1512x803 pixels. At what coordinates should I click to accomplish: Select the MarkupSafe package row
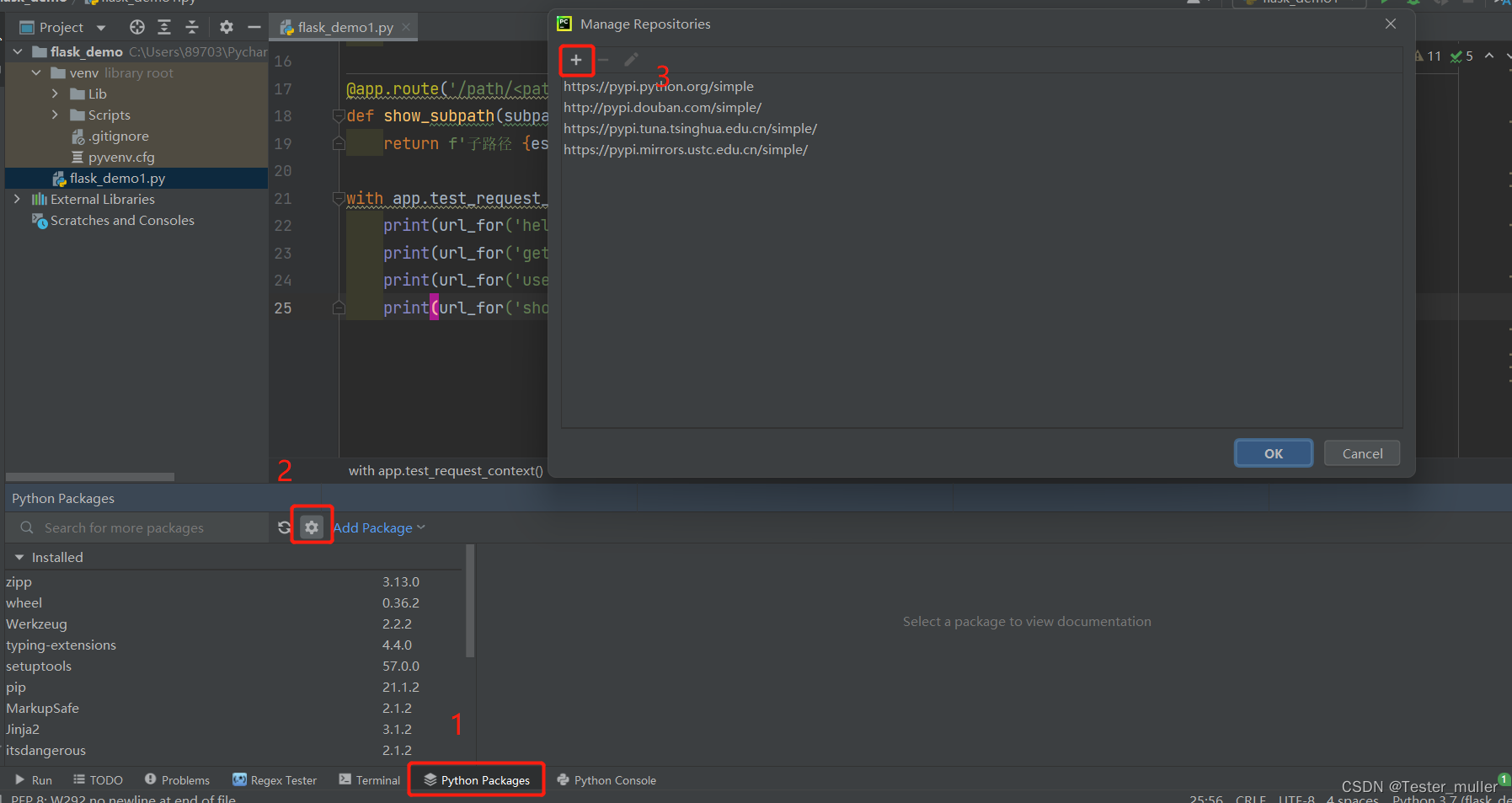[233, 708]
